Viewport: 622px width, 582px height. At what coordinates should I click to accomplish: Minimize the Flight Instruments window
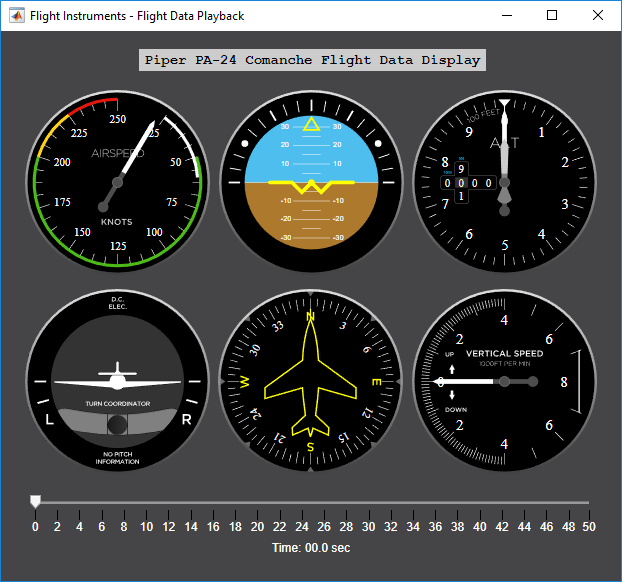click(x=507, y=15)
